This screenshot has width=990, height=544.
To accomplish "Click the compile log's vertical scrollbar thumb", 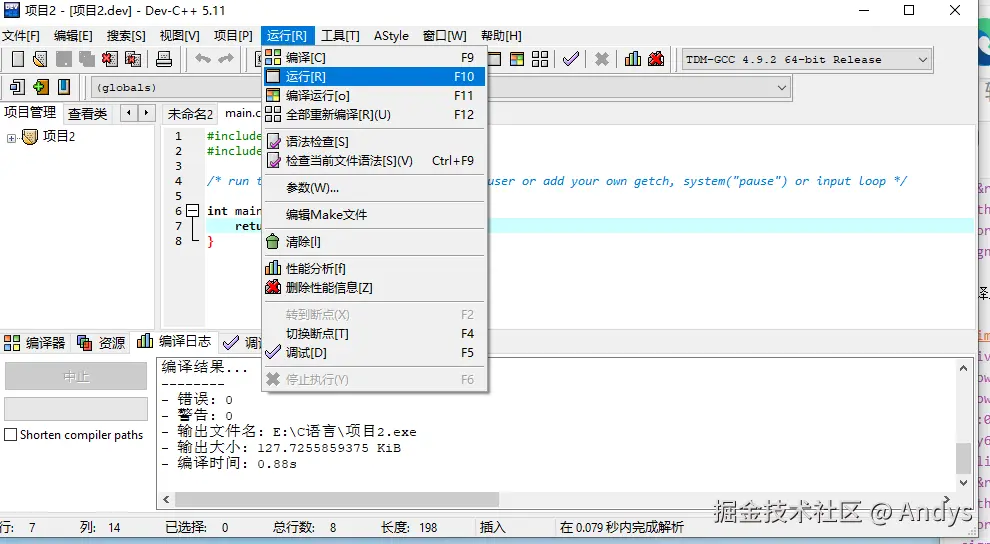I will point(963,458).
